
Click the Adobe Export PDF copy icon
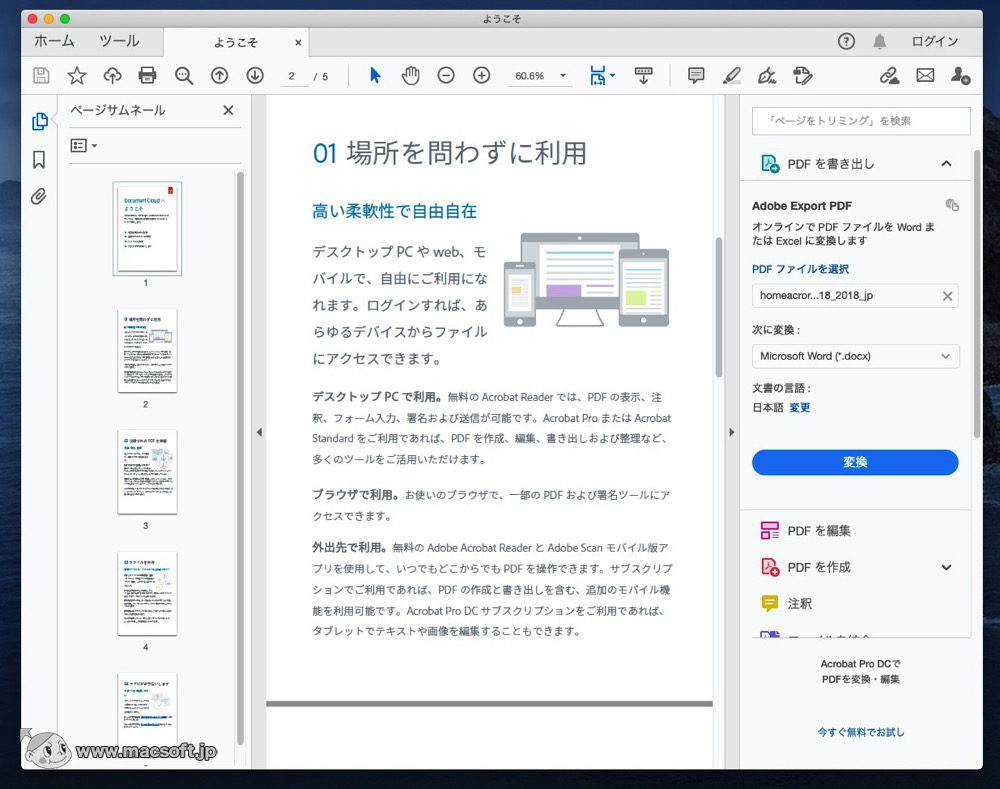click(952, 205)
